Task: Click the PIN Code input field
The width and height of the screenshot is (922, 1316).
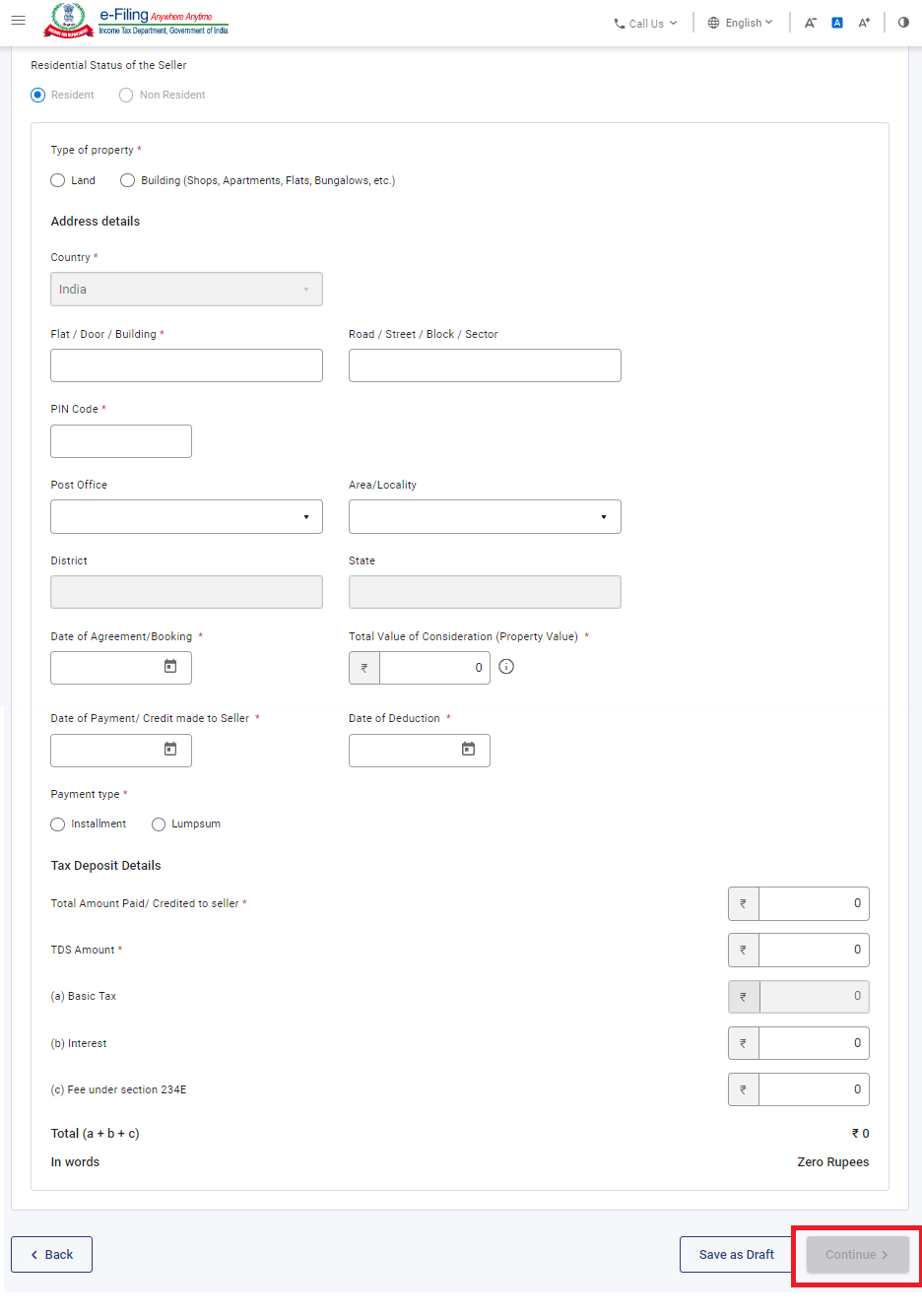Action: click(120, 440)
